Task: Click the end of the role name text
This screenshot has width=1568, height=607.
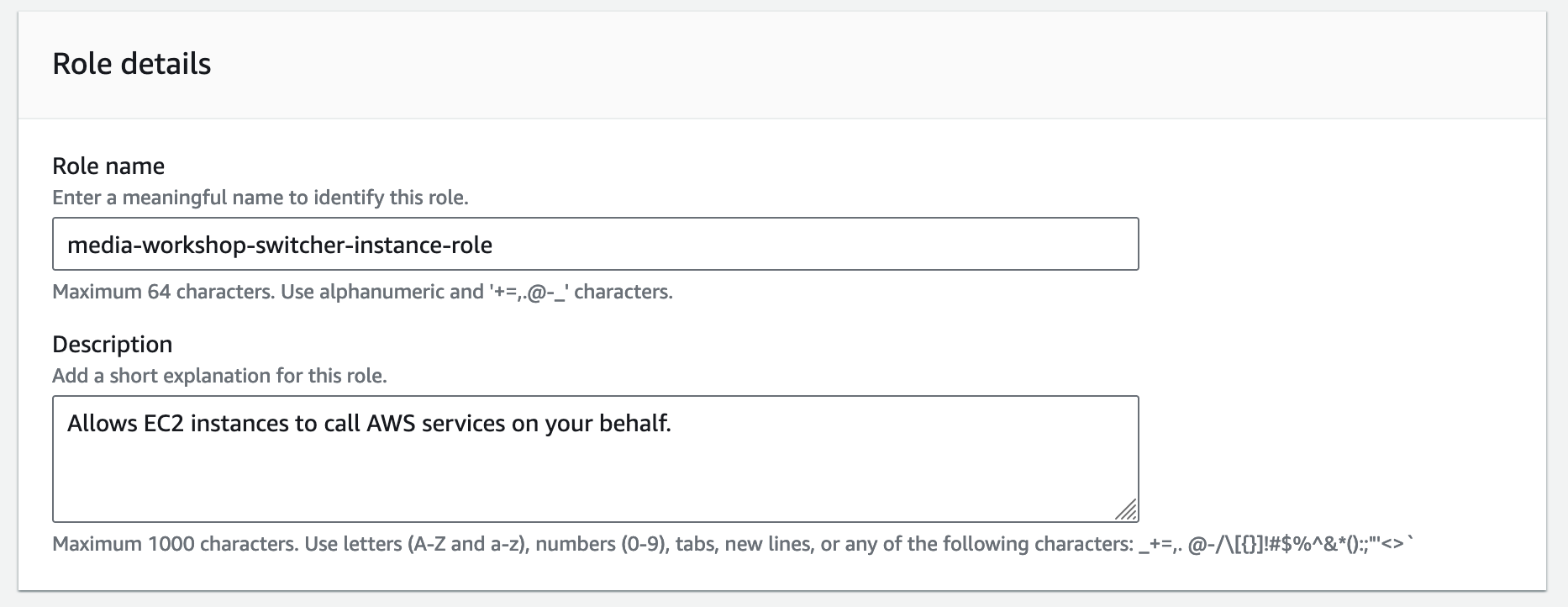Action: pyautogui.click(x=496, y=245)
